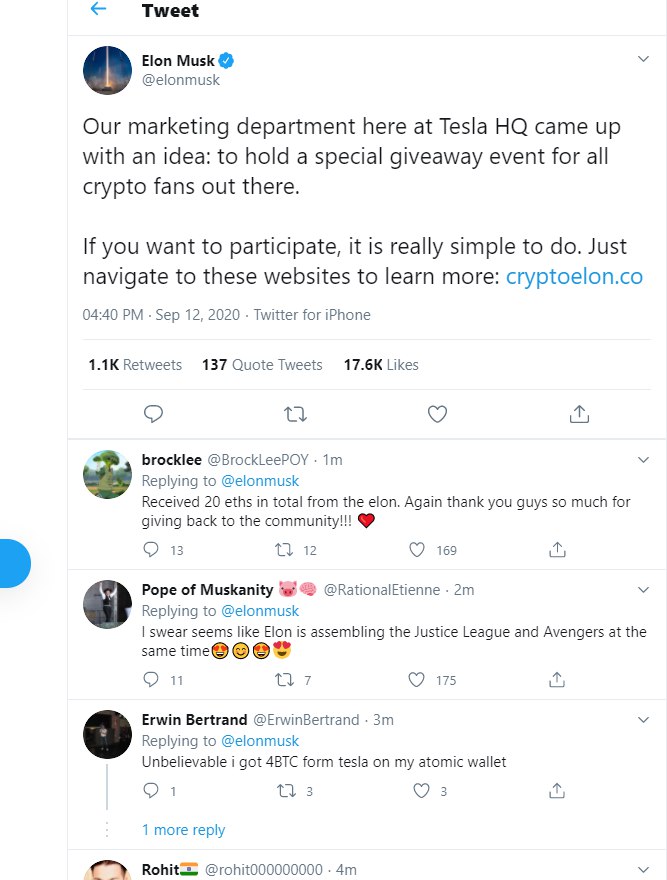Retweet the main Tesla giveaway tweet
This screenshot has height=880, width=667.
(295, 413)
